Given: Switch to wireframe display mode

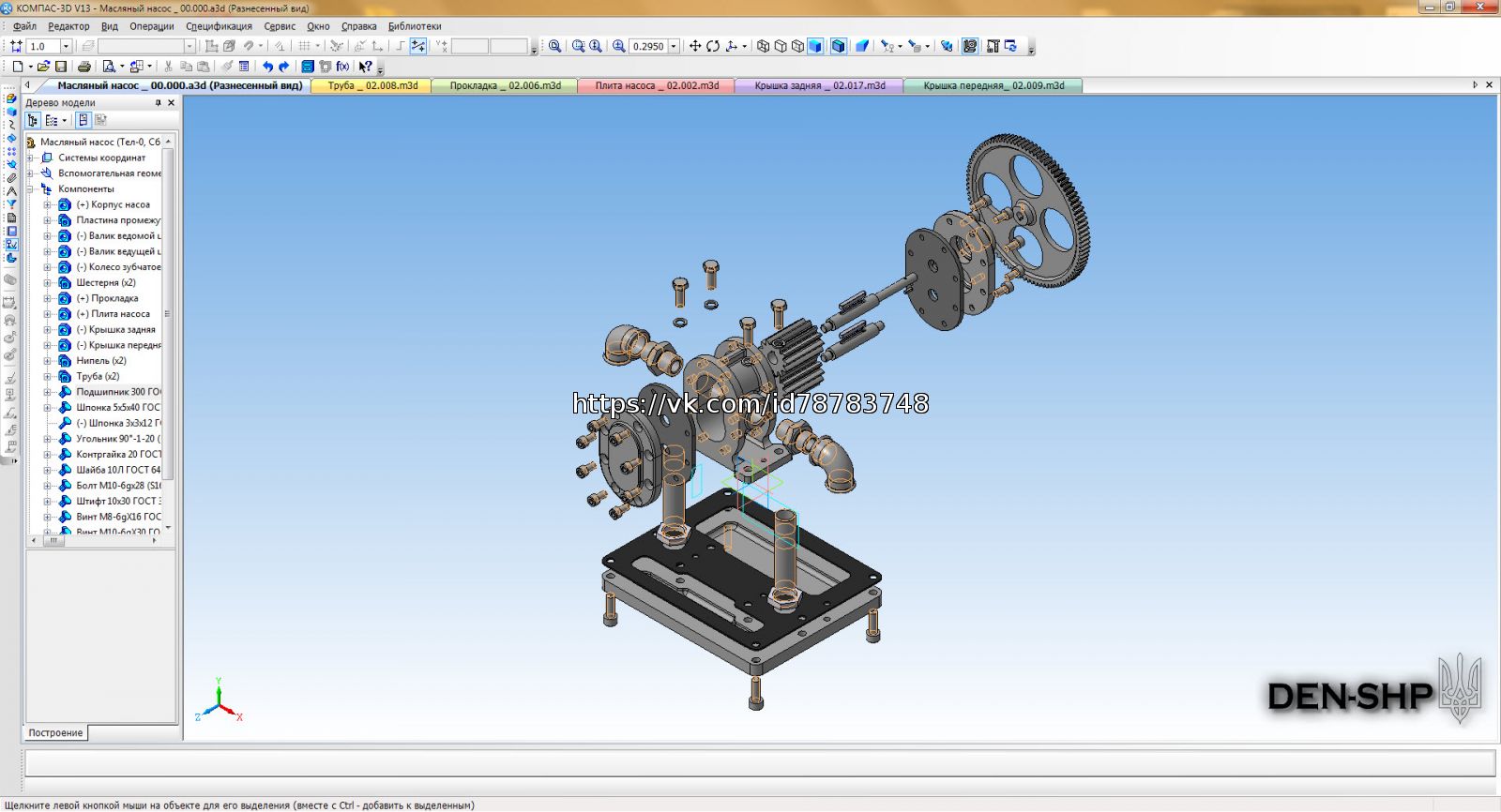Looking at the screenshot, I should 763,46.
